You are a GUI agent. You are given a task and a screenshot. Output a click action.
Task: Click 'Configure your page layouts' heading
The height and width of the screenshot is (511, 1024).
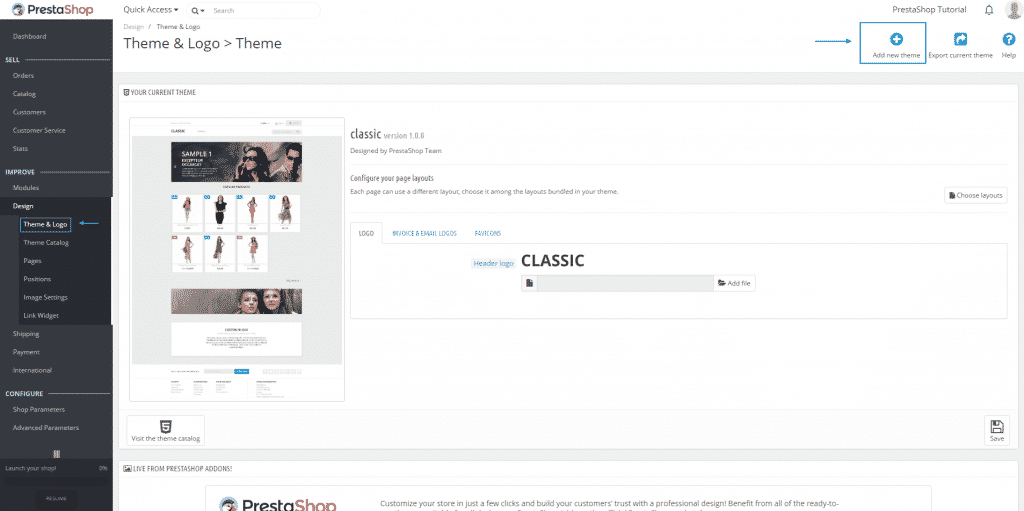392,178
